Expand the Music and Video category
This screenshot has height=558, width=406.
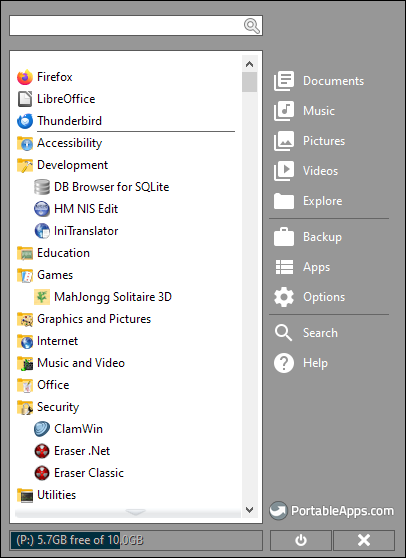point(25,363)
